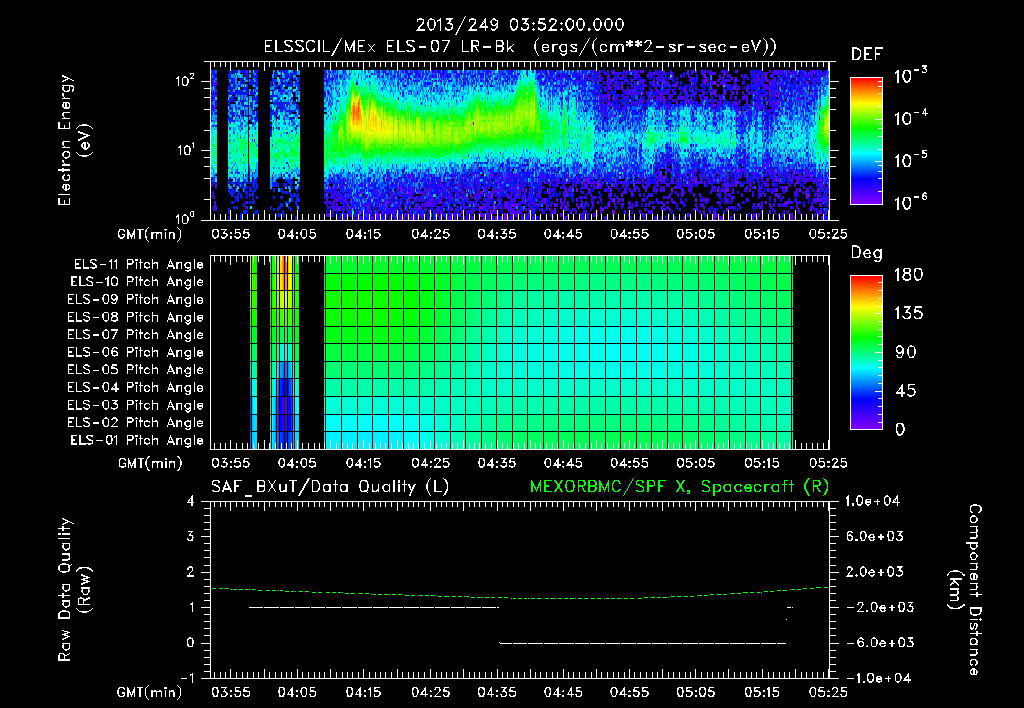Click the 10^-3 tick label on DEF scale
The image size is (1024, 708).
point(910,76)
